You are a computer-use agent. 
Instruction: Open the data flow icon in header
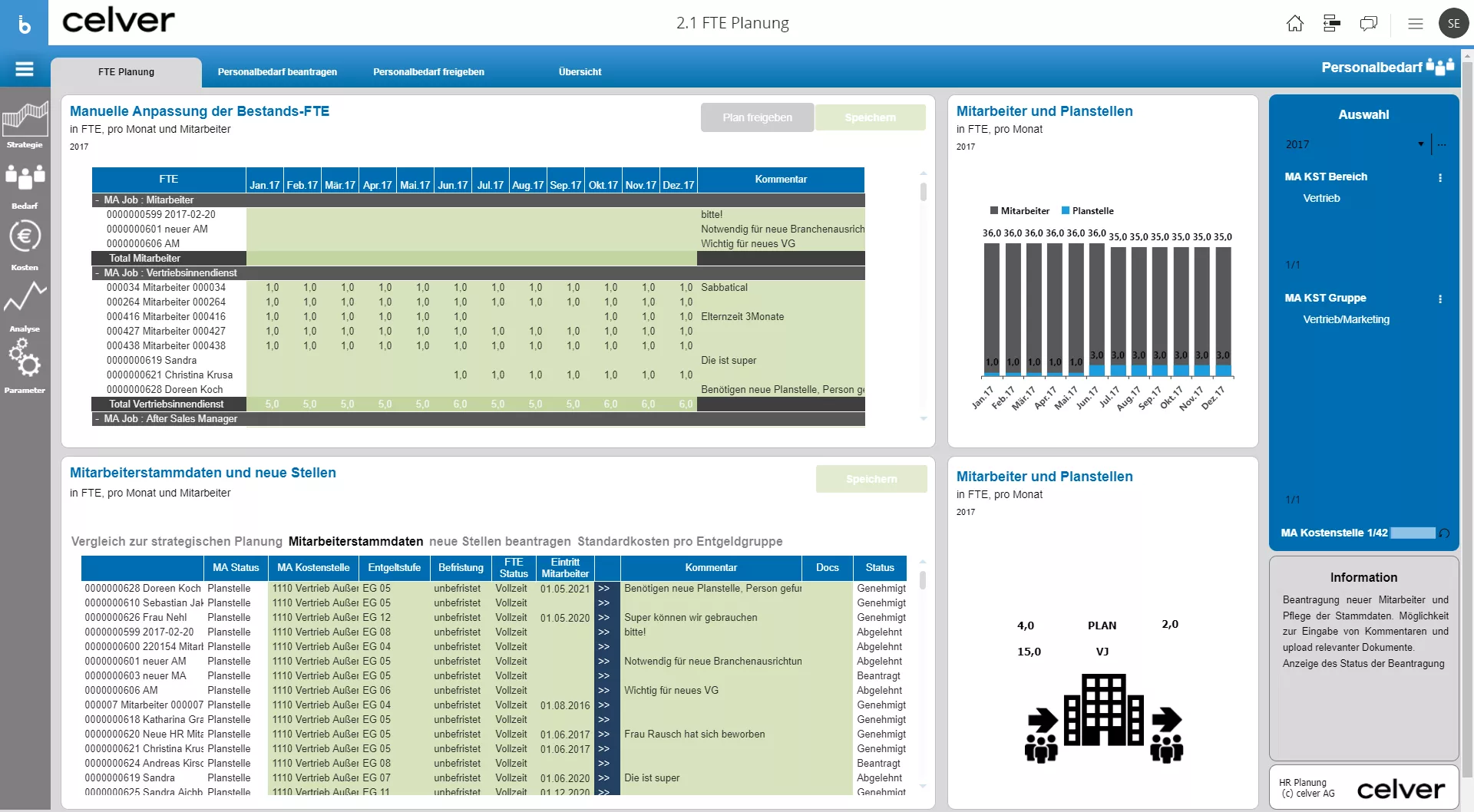coord(1332,24)
